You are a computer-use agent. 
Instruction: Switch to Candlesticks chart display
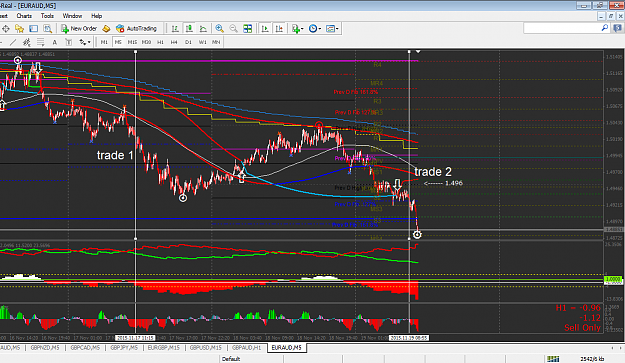pos(189,29)
